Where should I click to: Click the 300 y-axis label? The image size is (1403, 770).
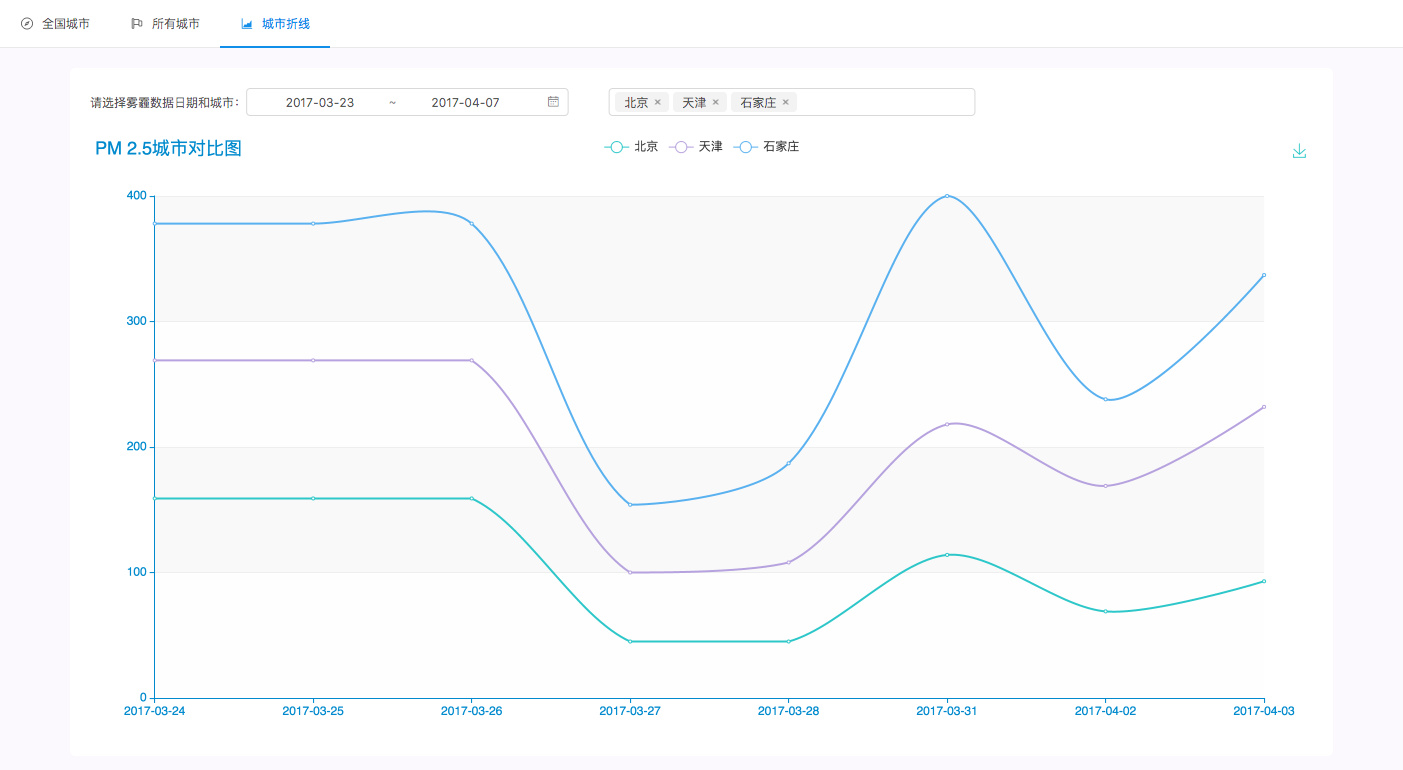[x=136, y=321]
